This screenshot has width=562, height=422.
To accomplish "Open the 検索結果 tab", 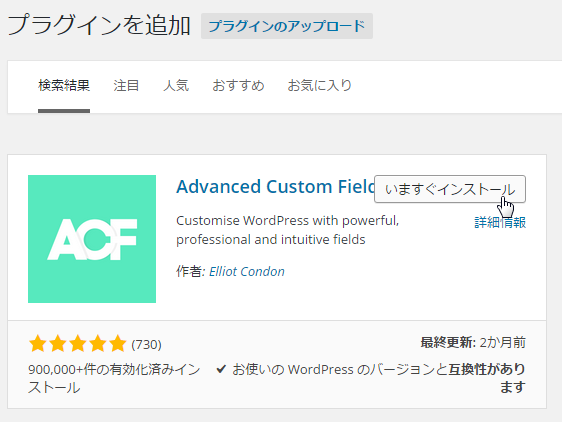I will (64, 86).
